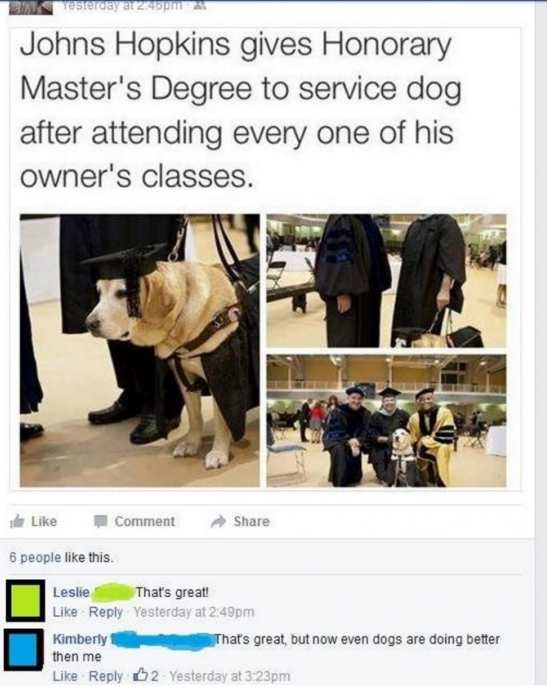547x689 pixels.
Task: Open the large dog in graduation cap photo
Action: tap(140, 350)
